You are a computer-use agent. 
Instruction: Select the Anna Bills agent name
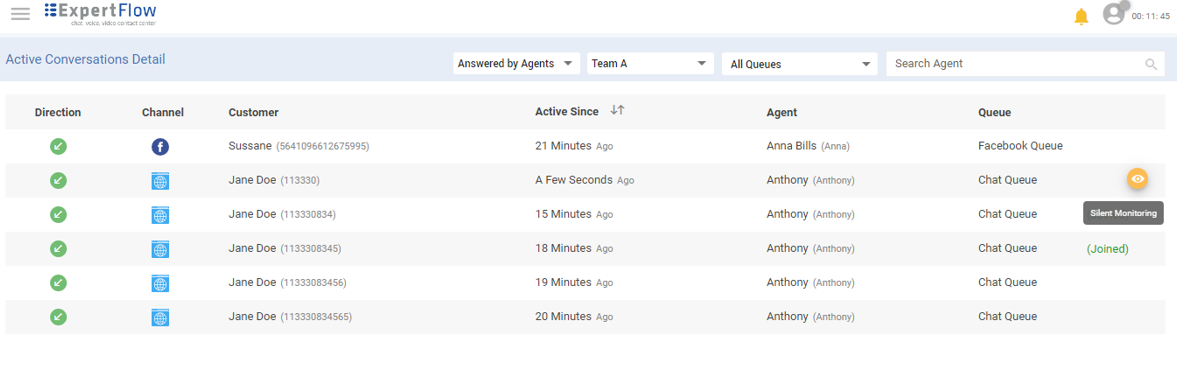pos(792,146)
